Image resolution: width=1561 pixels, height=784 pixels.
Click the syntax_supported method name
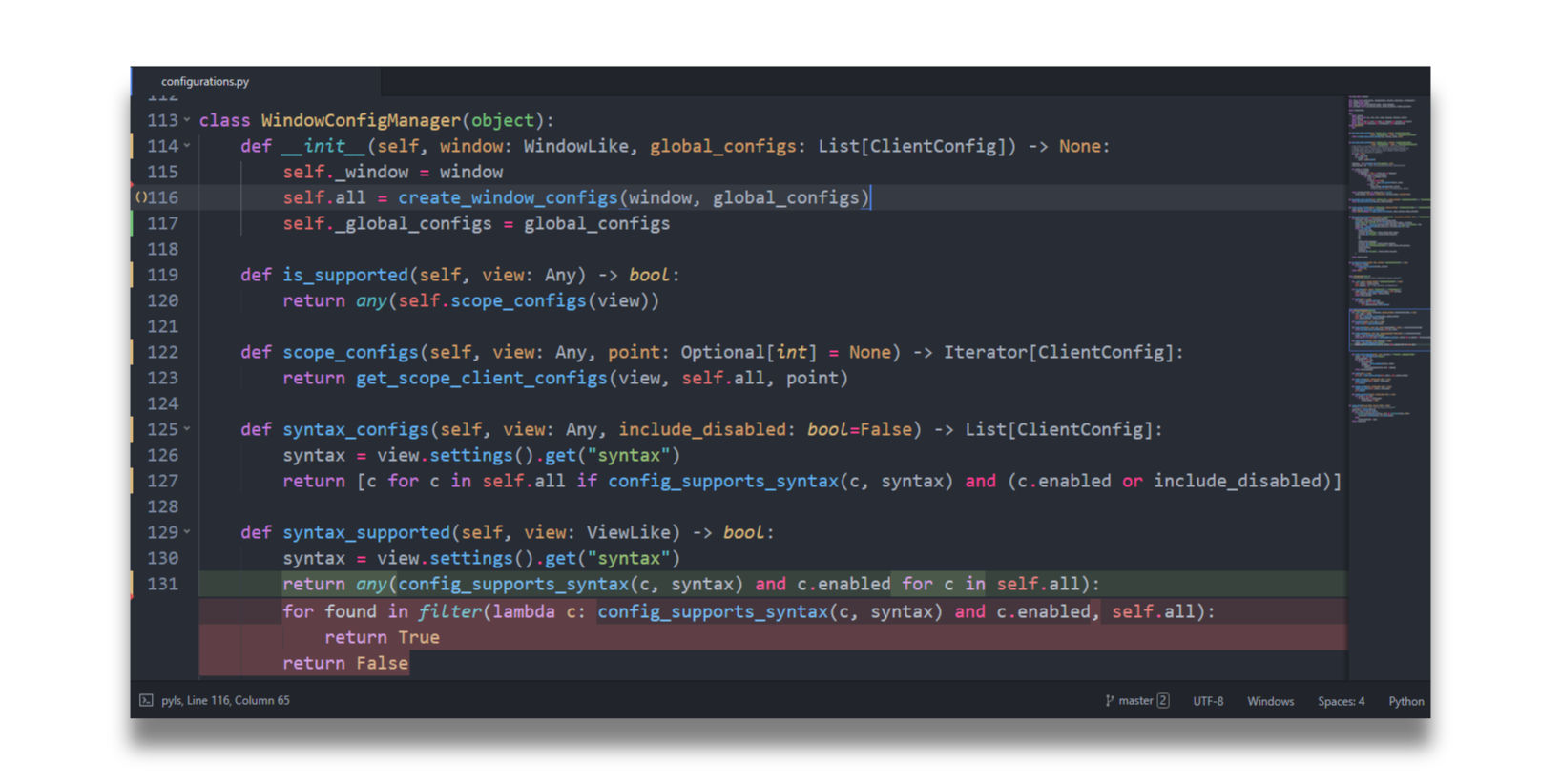coord(366,532)
